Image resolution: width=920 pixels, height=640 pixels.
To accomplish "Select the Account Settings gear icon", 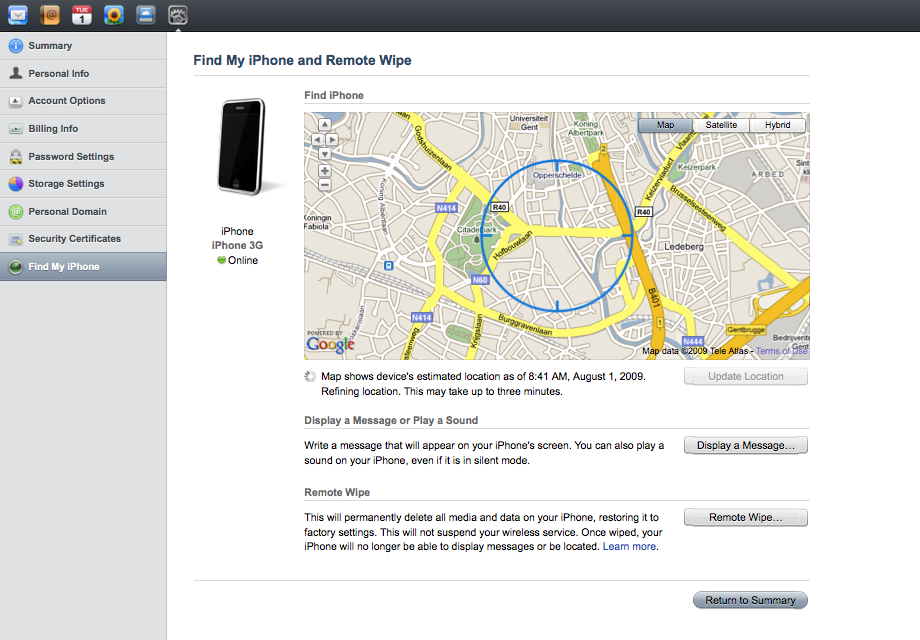I will [177, 15].
